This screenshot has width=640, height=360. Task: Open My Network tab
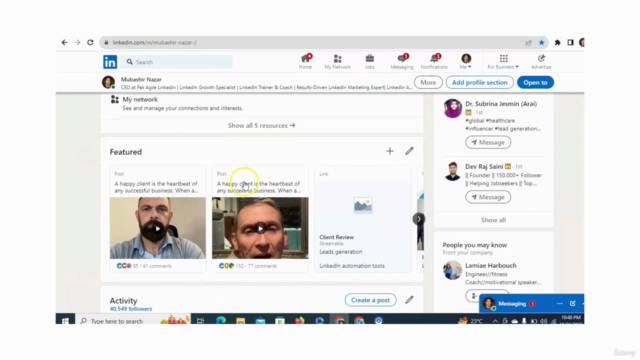tap(338, 62)
